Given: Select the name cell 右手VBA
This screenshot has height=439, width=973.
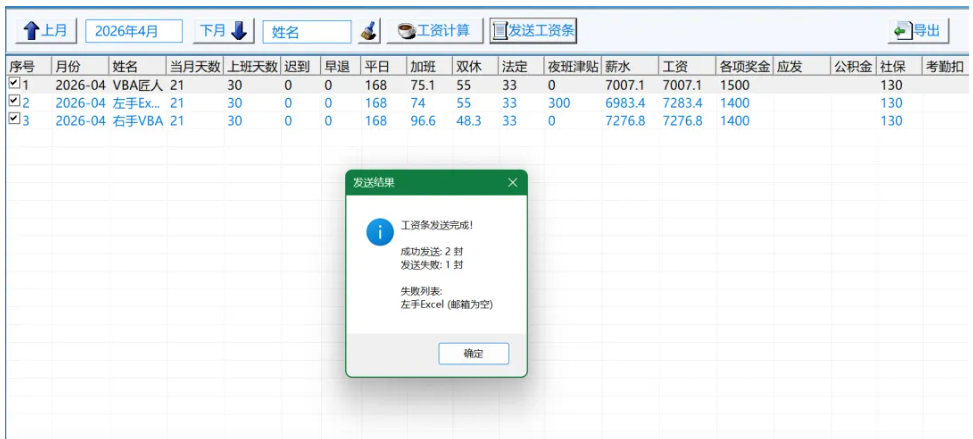Looking at the screenshot, I should (x=138, y=121).
